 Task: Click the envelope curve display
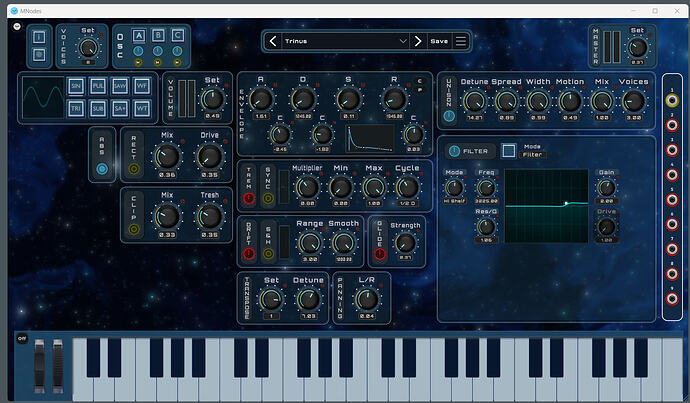(370, 139)
